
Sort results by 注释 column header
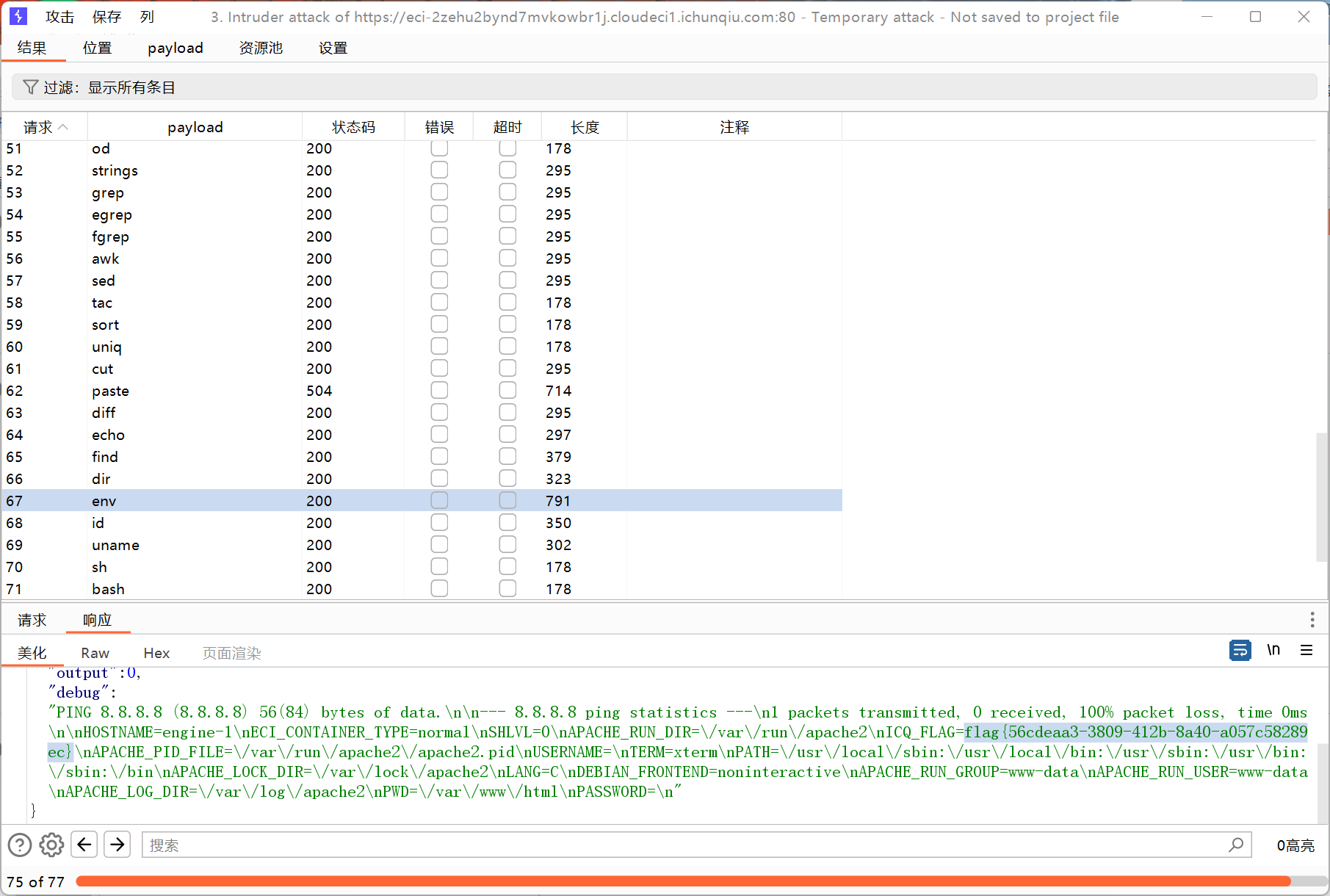[734, 127]
